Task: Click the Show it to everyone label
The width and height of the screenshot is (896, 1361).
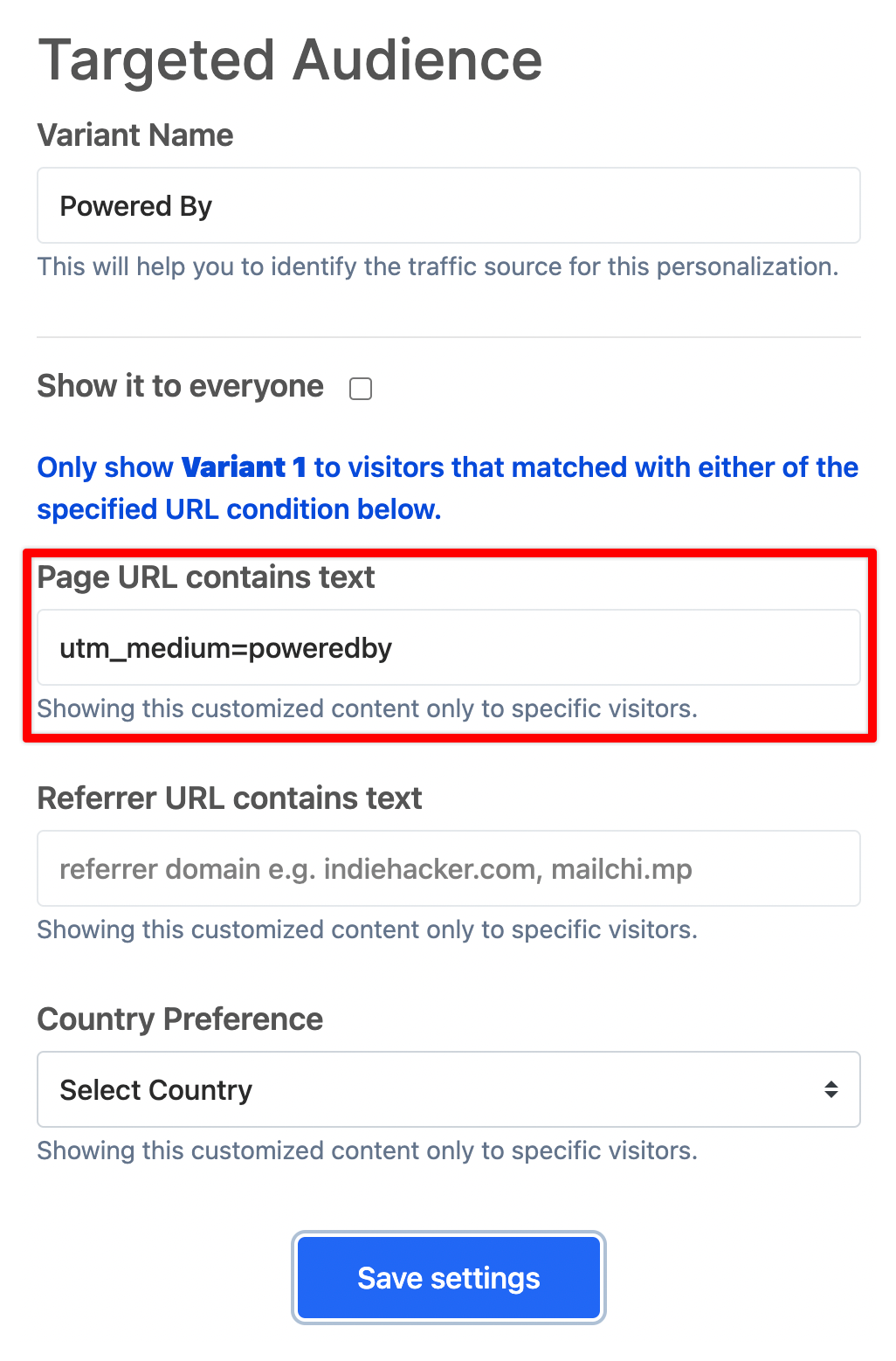Action: 180,386
